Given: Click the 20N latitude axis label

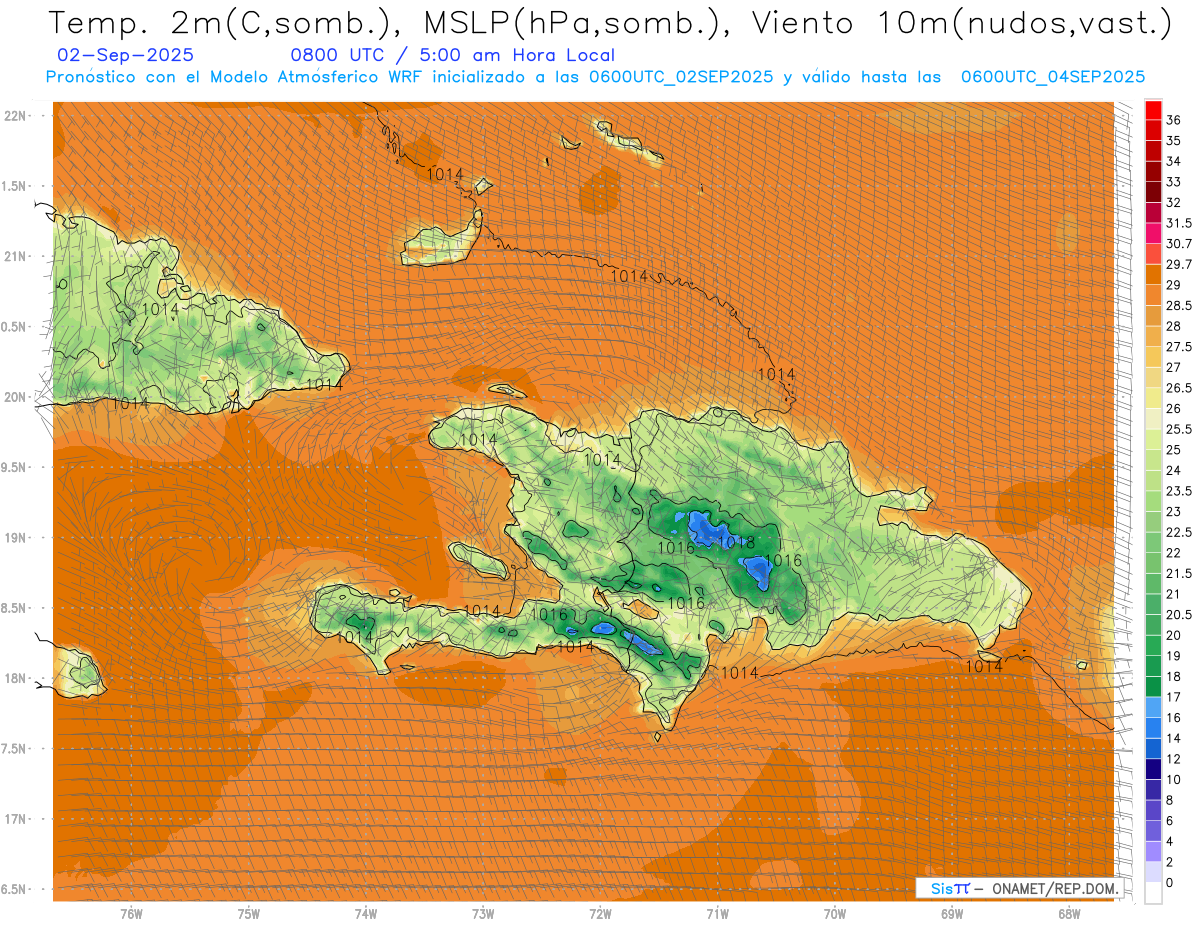Looking at the screenshot, I should [x=17, y=397].
